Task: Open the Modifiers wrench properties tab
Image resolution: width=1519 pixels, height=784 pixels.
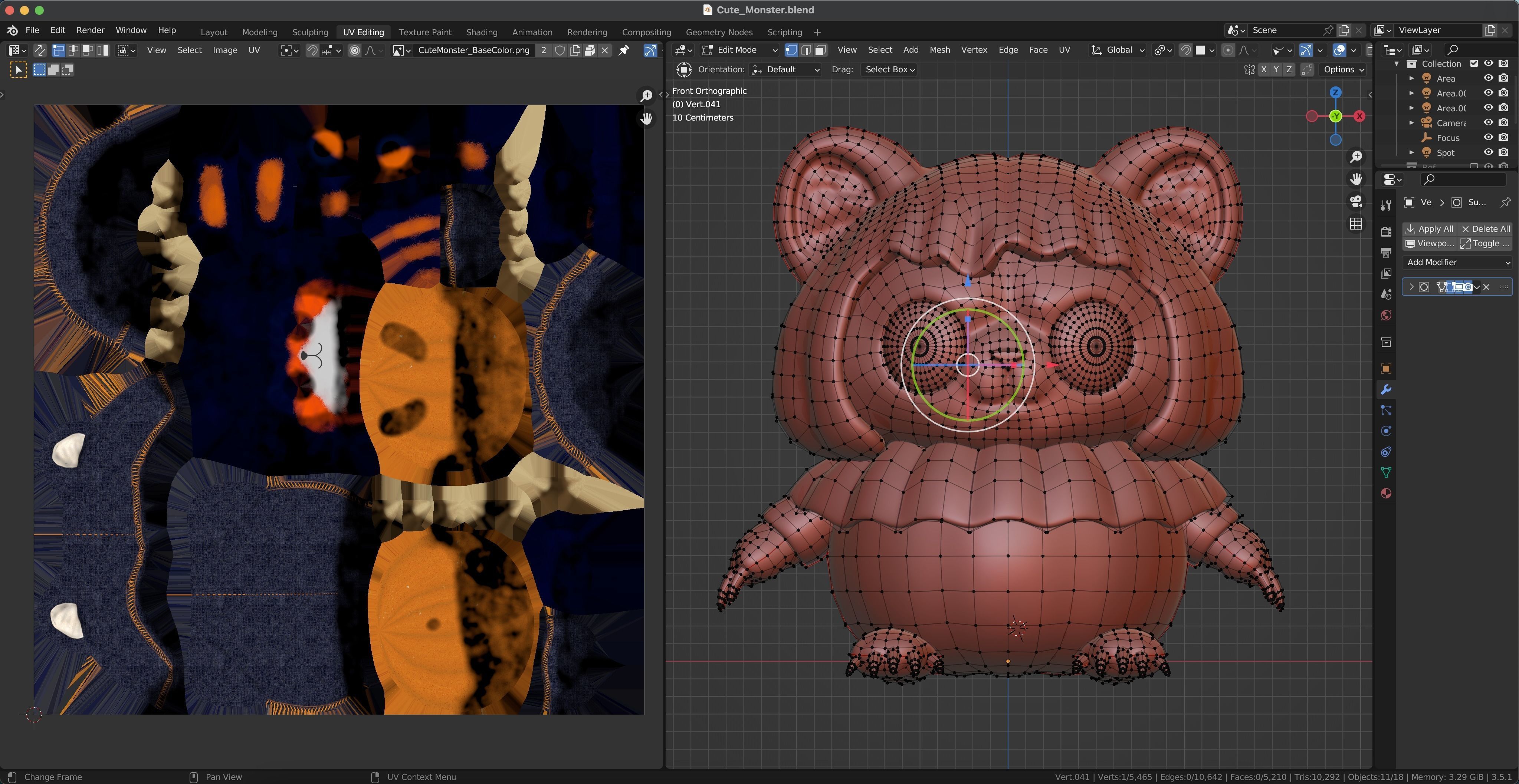Action: point(1386,390)
